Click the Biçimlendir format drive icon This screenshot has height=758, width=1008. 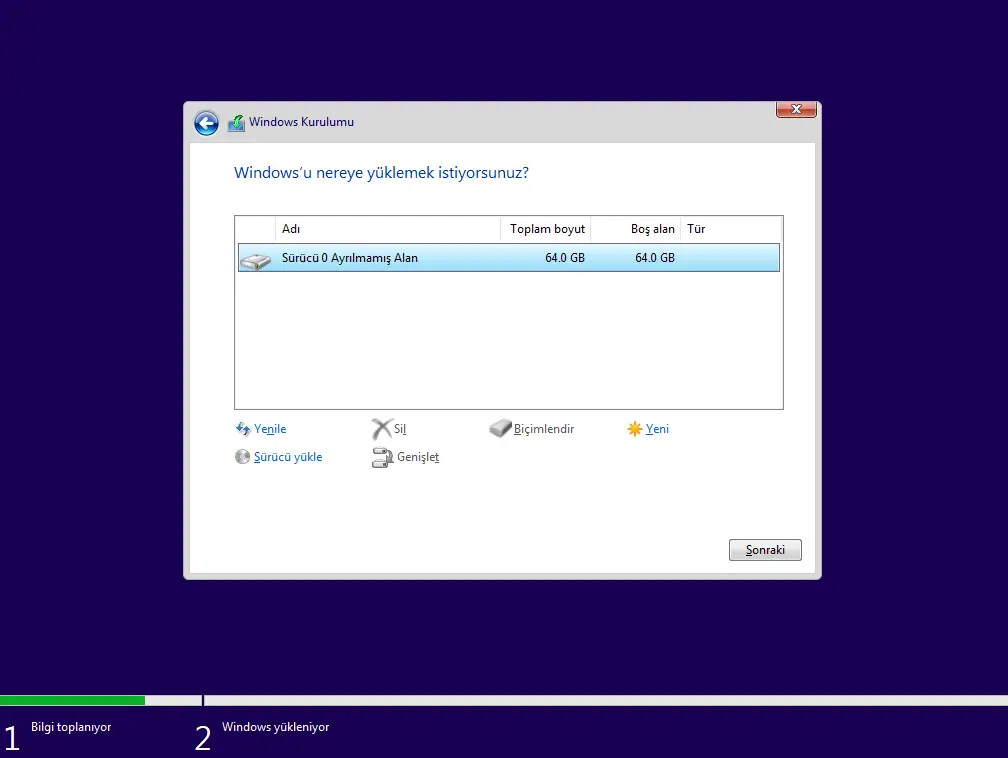coord(500,428)
